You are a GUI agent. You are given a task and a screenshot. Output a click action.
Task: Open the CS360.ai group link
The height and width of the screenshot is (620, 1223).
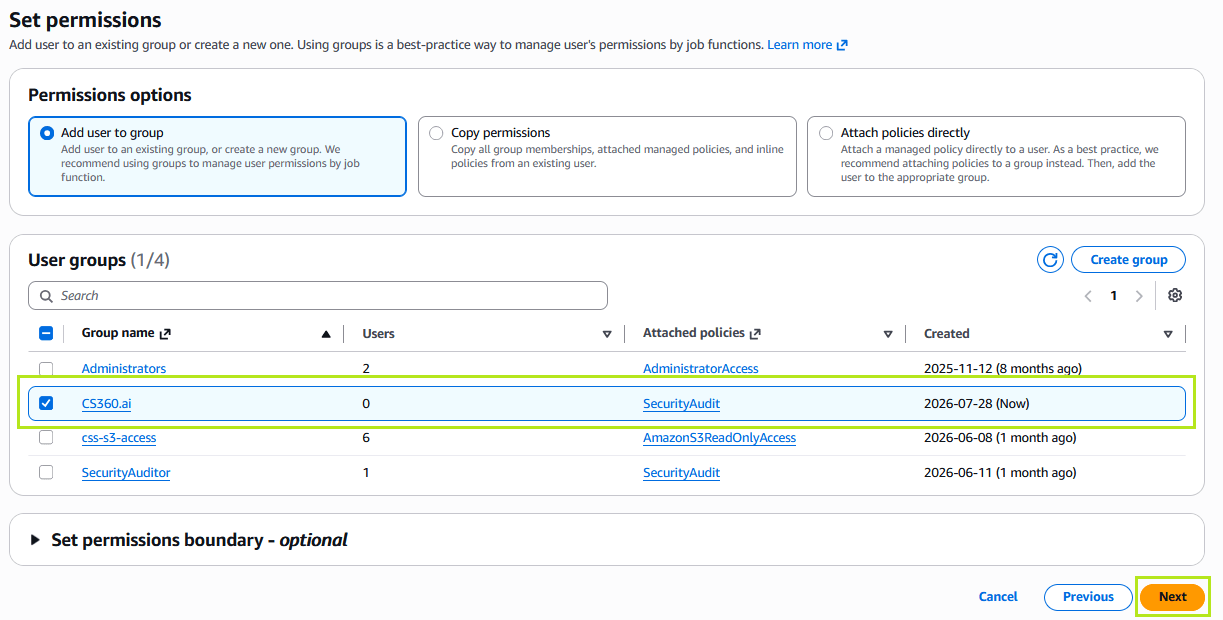point(106,404)
